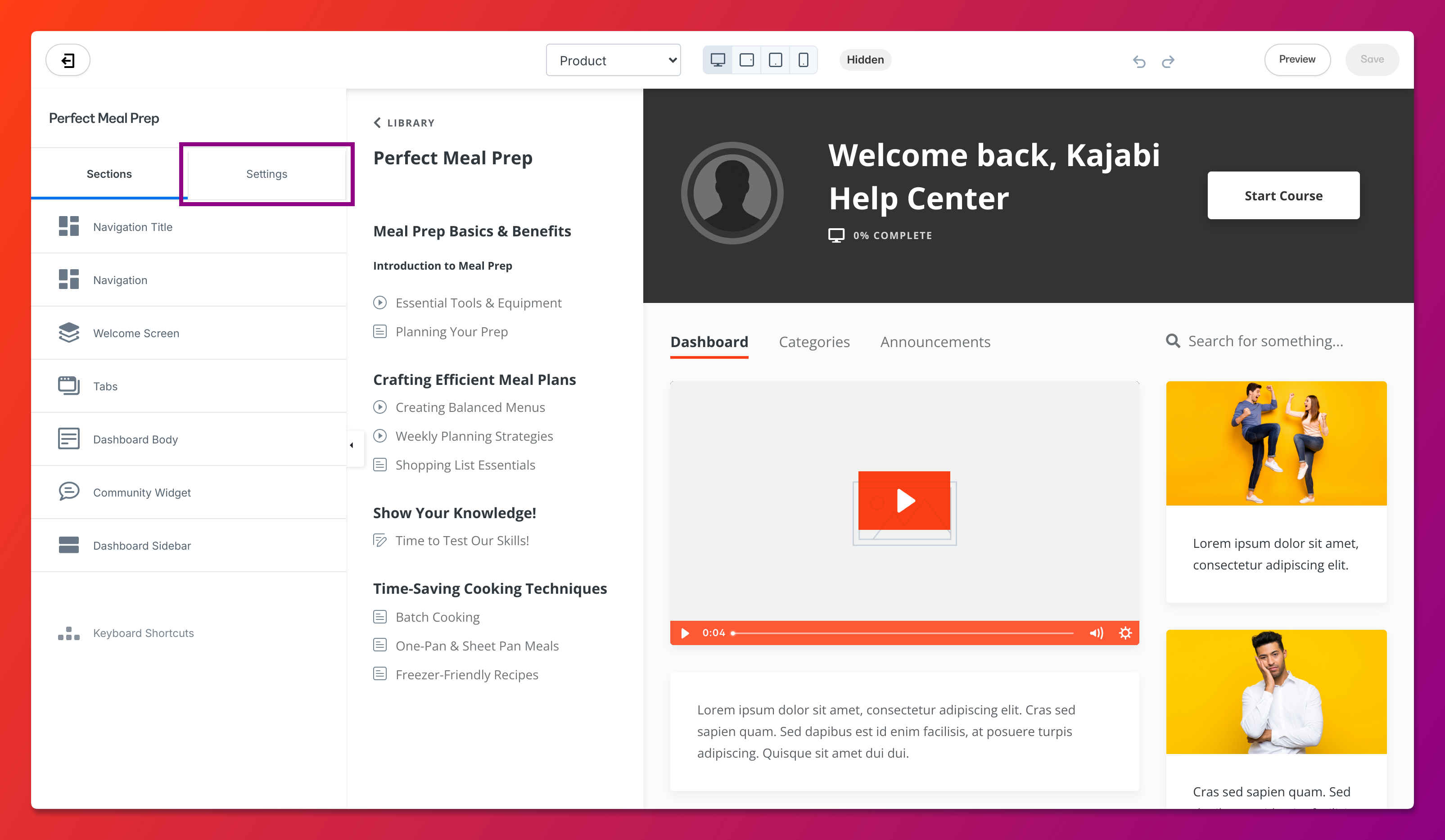Screen dimensions: 1445x840
Task: Click the Keyboard Shortcuts icon
Action: coord(69,633)
